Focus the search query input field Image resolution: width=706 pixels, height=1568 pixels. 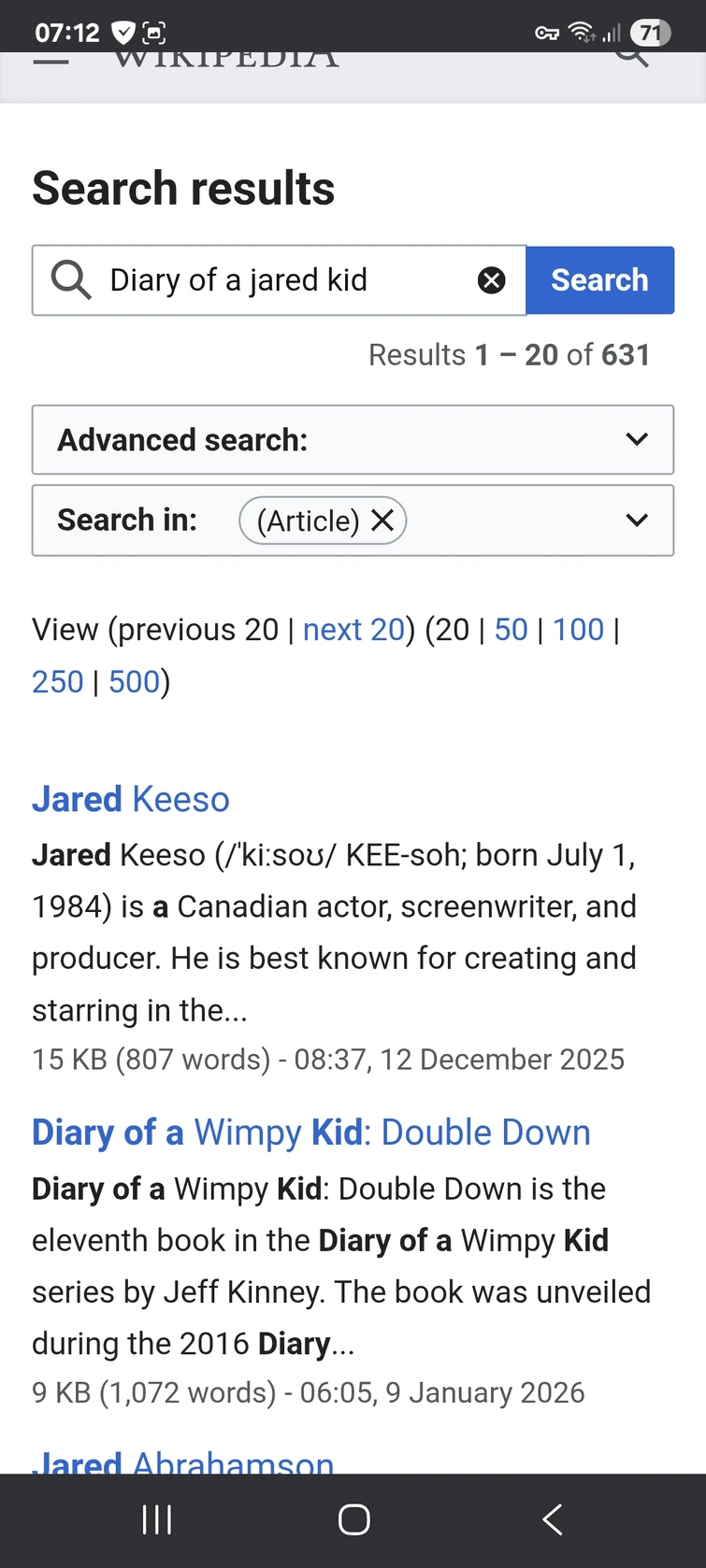[281, 280]
